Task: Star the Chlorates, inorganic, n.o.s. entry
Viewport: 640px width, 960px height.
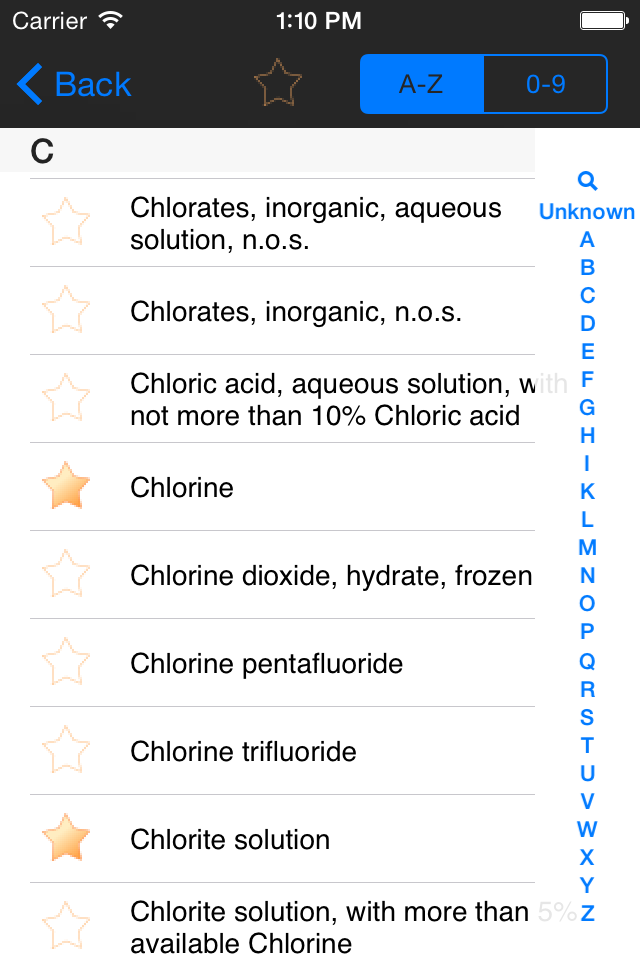Action: (x=66, y=311)
